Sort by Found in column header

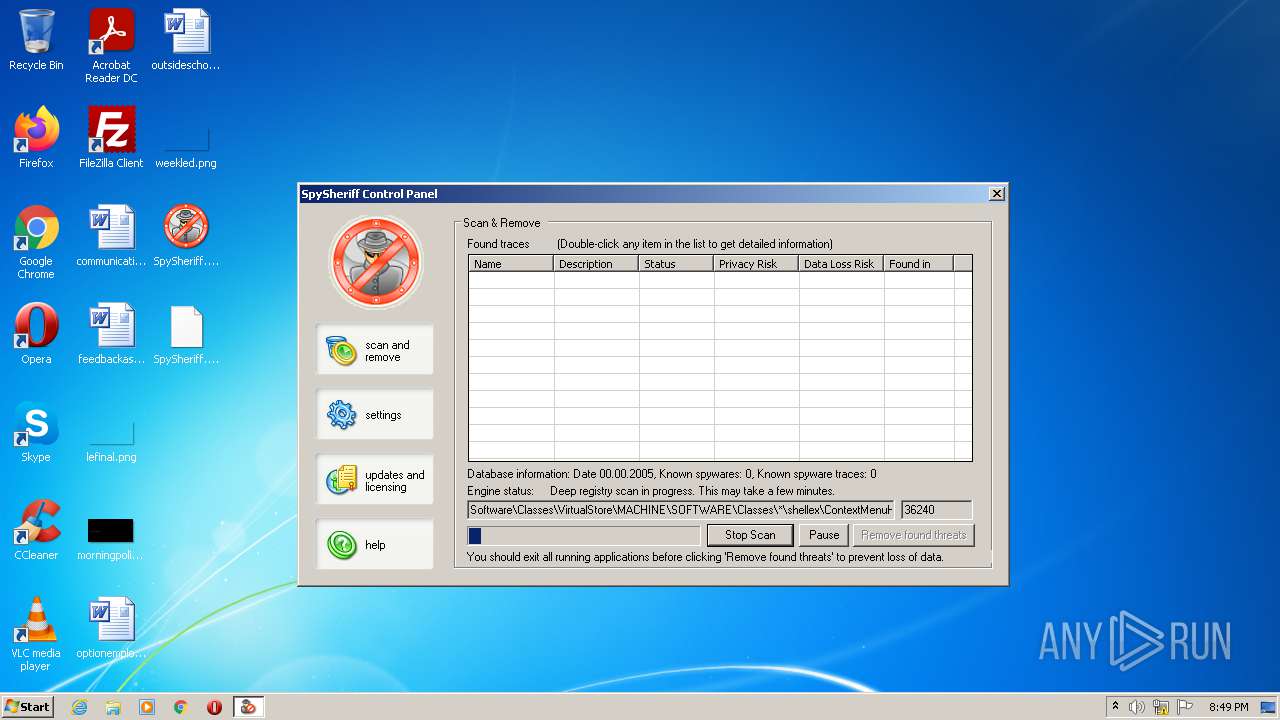coord(918,264)
